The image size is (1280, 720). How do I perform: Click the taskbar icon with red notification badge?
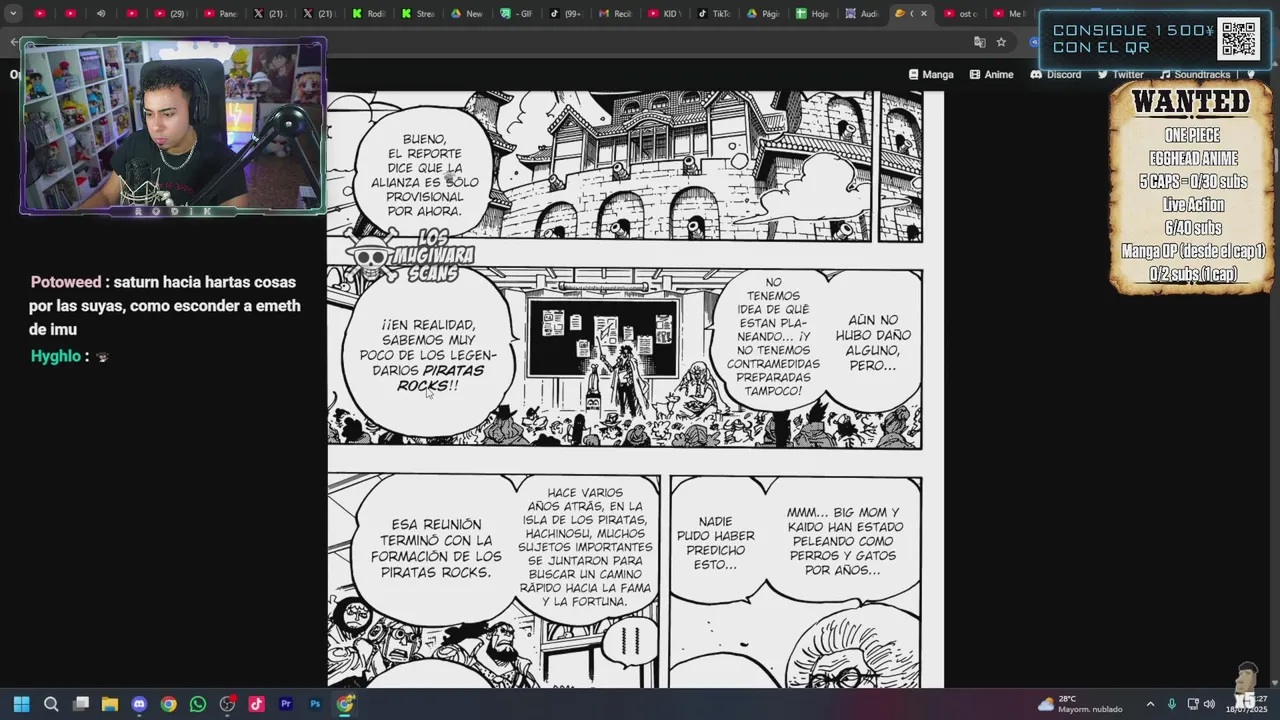[x=228, y=704]
